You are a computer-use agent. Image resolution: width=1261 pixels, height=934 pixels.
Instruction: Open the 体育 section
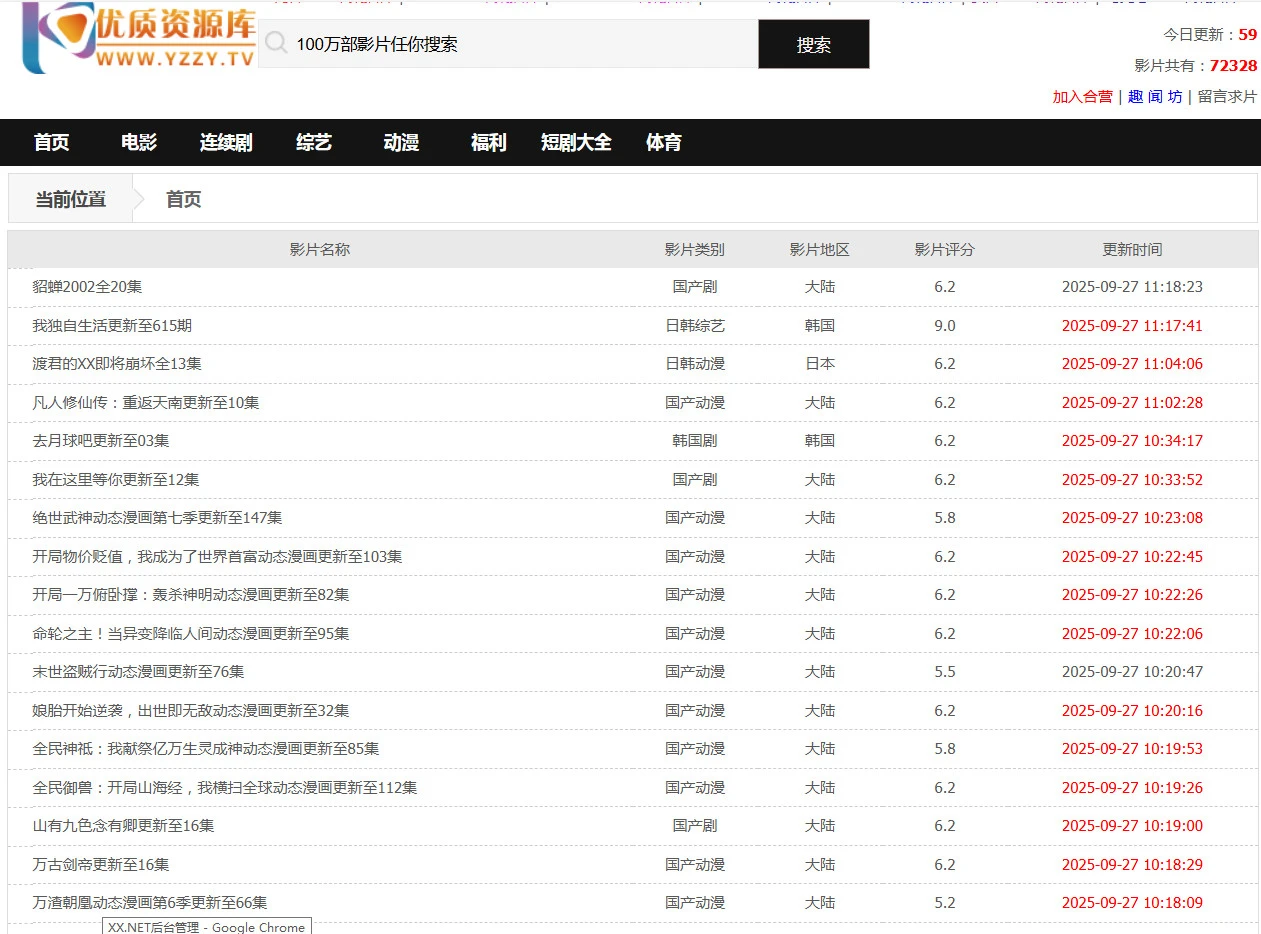coord(663,142)
